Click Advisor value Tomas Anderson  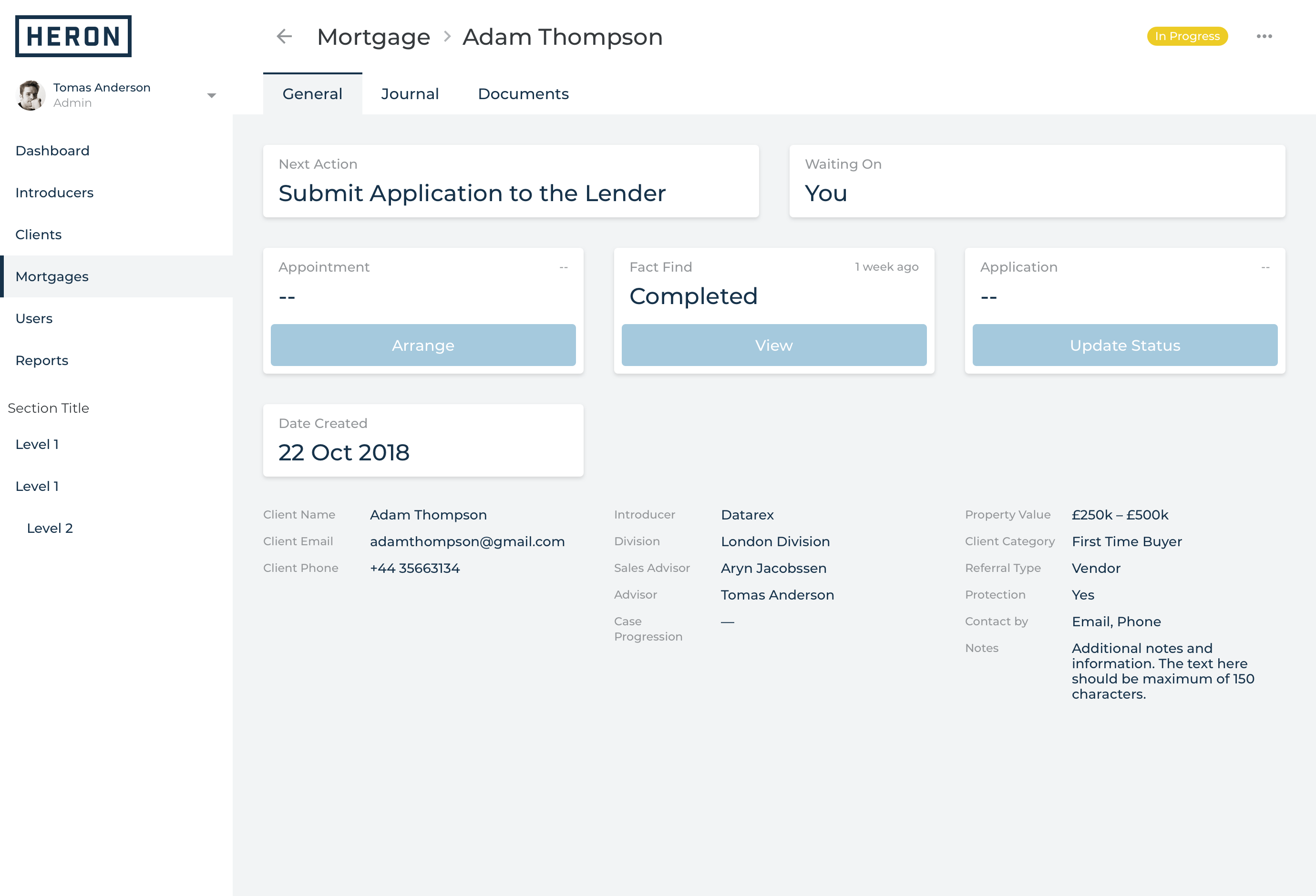click(x=777, y=595)
